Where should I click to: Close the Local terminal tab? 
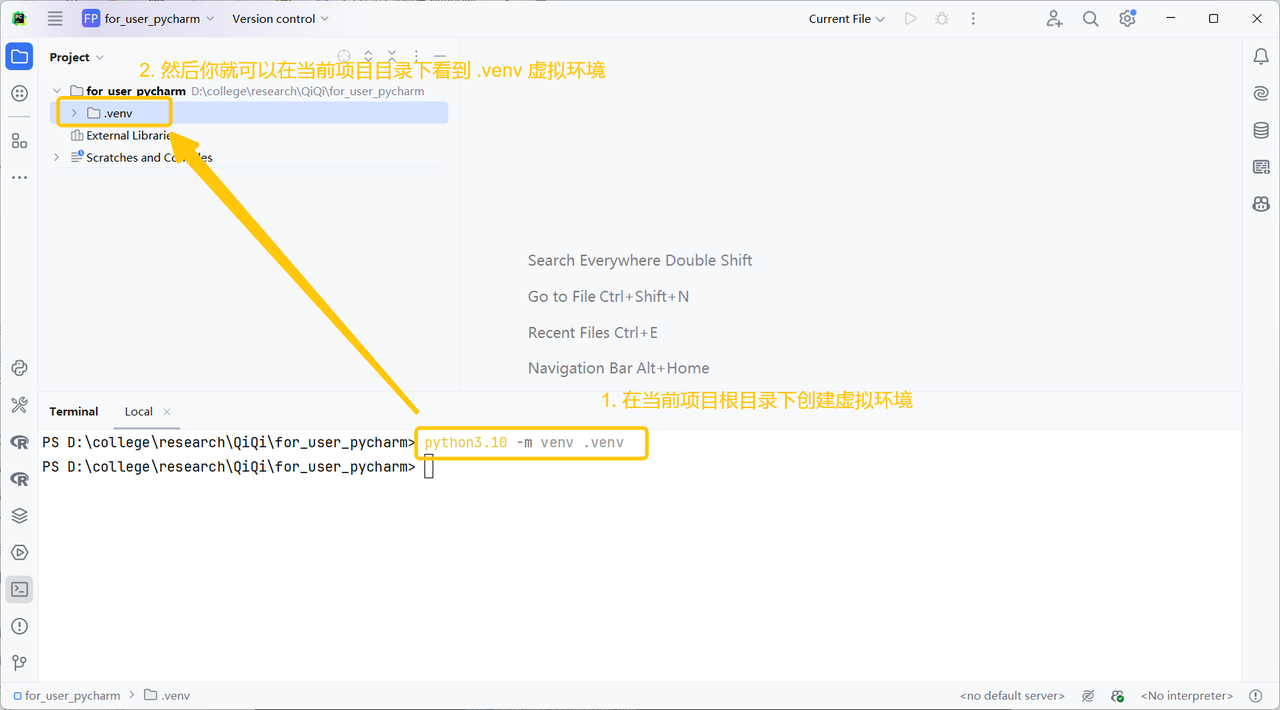click(x=167, y=412)
